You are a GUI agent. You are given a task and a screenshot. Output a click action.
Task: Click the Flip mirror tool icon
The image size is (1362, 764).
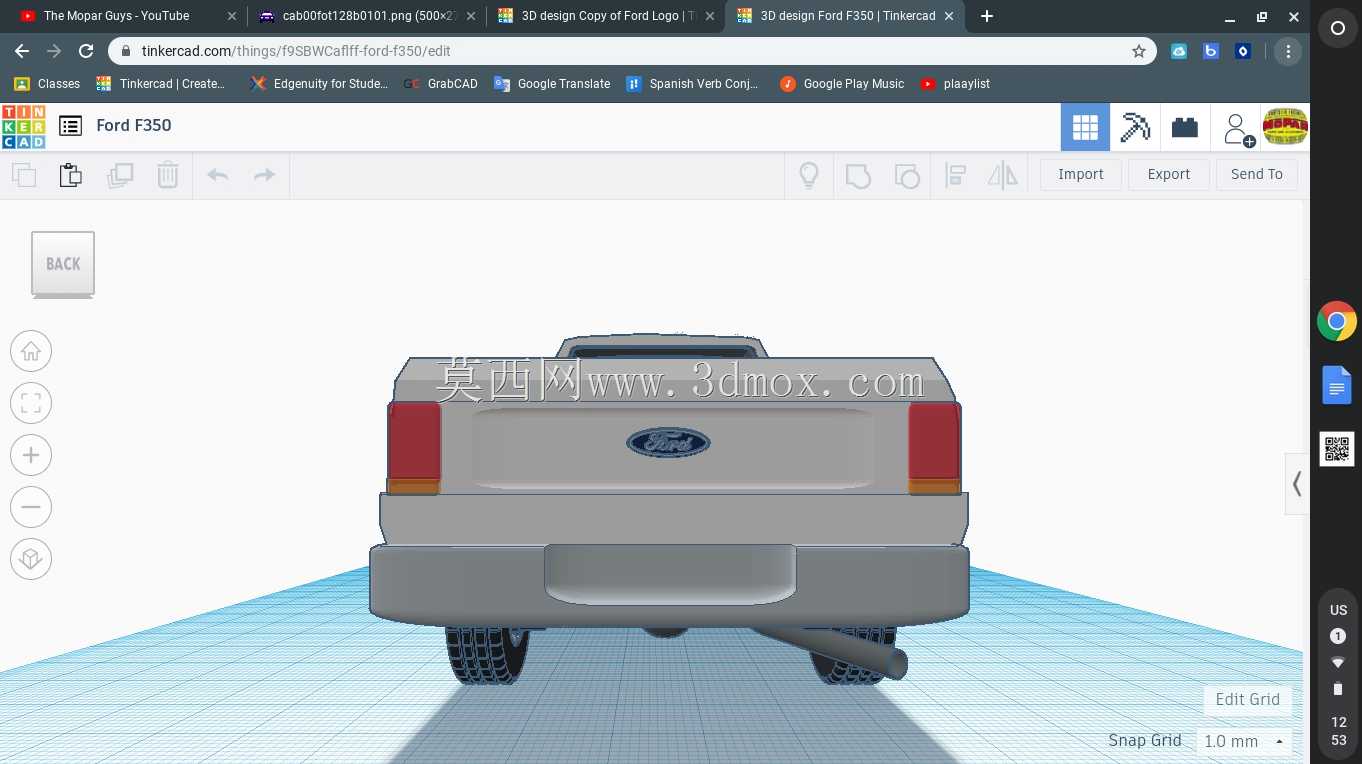tap(1002, 176)
